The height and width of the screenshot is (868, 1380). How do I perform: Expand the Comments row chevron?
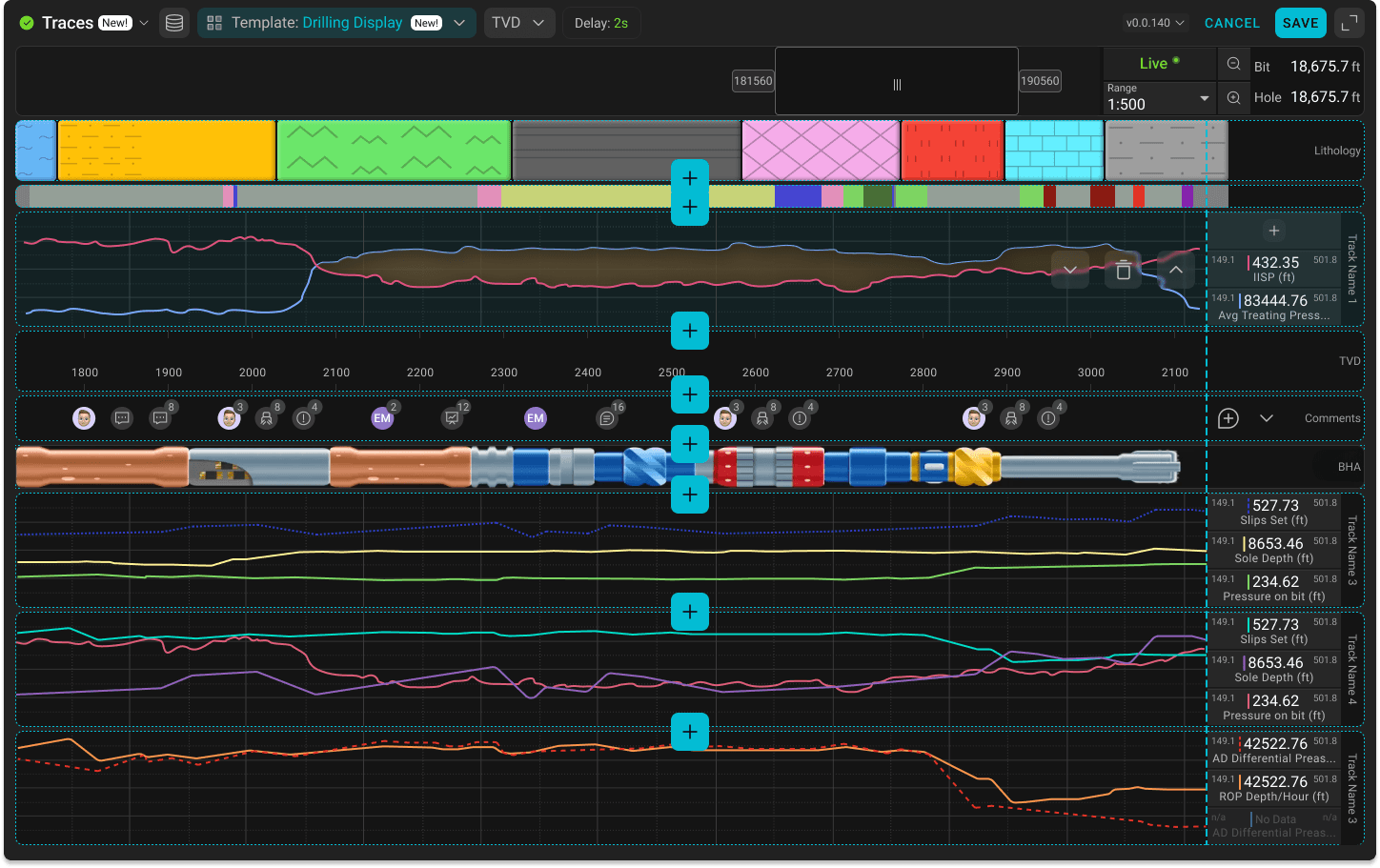pos(1267,418)
